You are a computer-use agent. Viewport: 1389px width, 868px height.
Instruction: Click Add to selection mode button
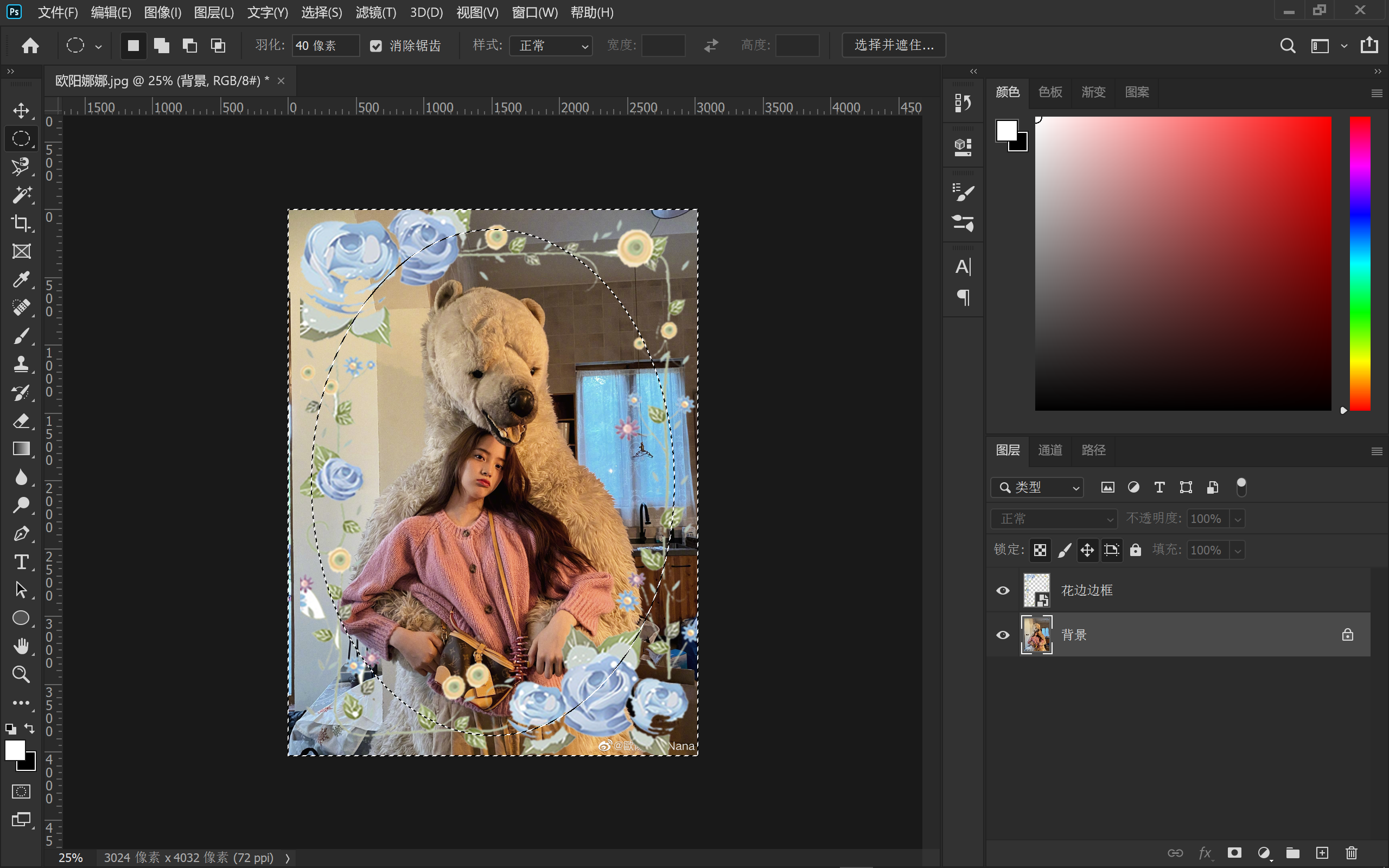[x=161, y=46]
